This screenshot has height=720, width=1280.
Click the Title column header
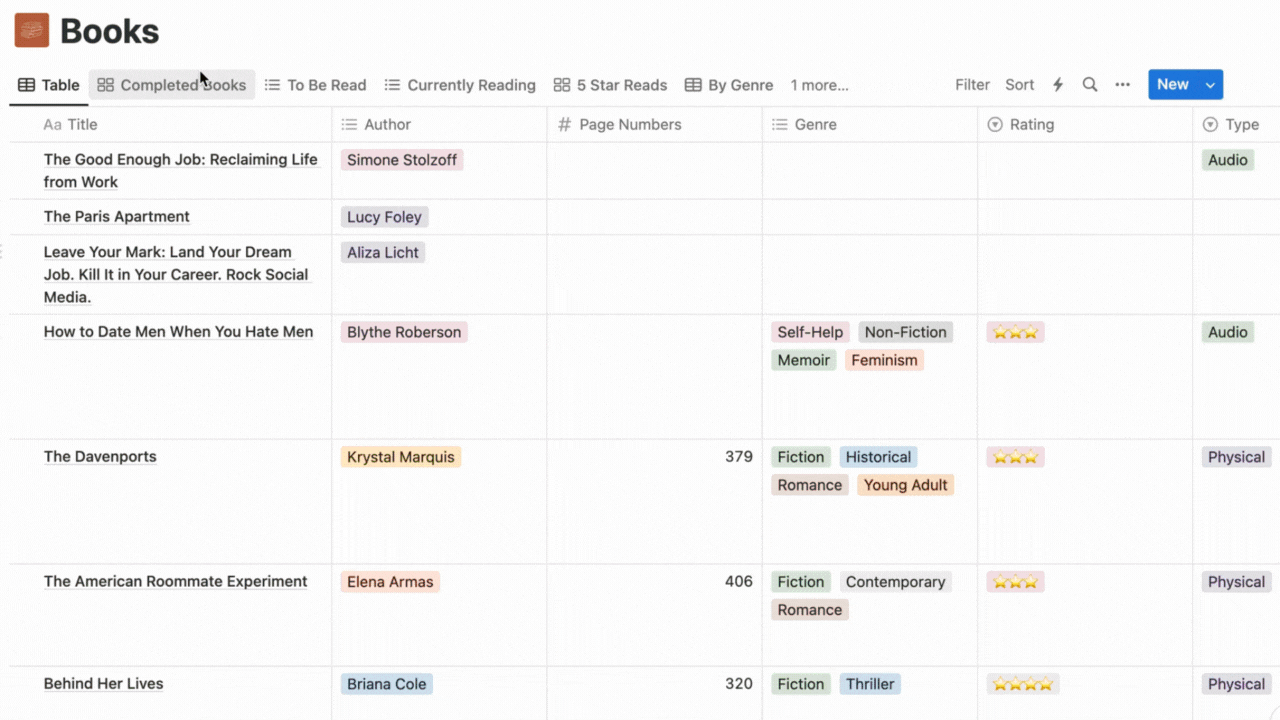pyautogui.click(x=82, y=125)
